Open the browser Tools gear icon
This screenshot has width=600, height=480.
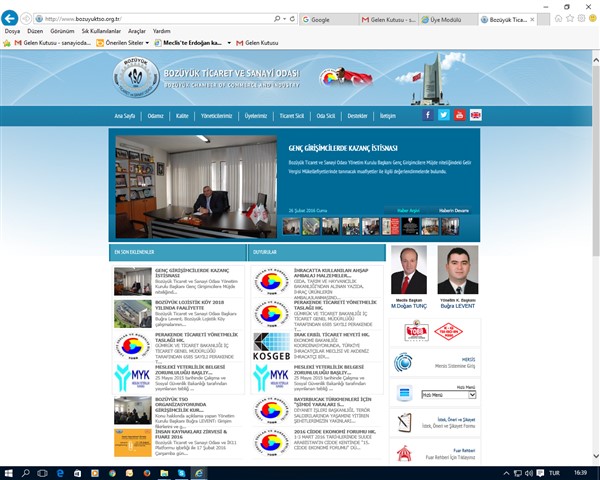point(581,18)
